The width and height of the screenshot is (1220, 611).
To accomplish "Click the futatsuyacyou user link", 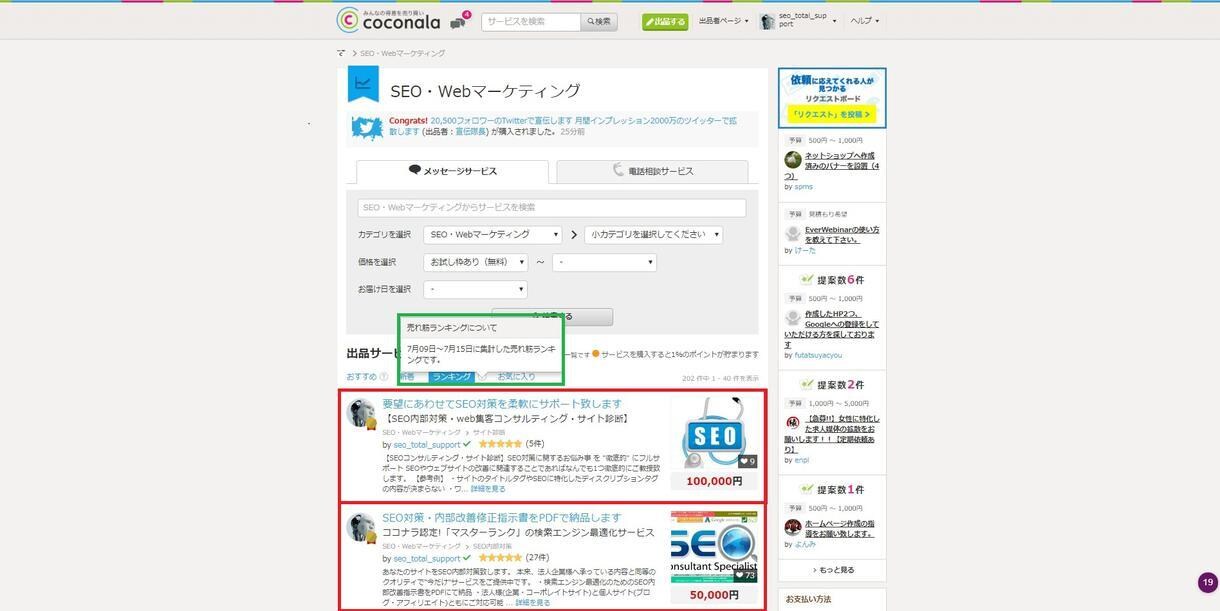I will [x=819, y=355].
